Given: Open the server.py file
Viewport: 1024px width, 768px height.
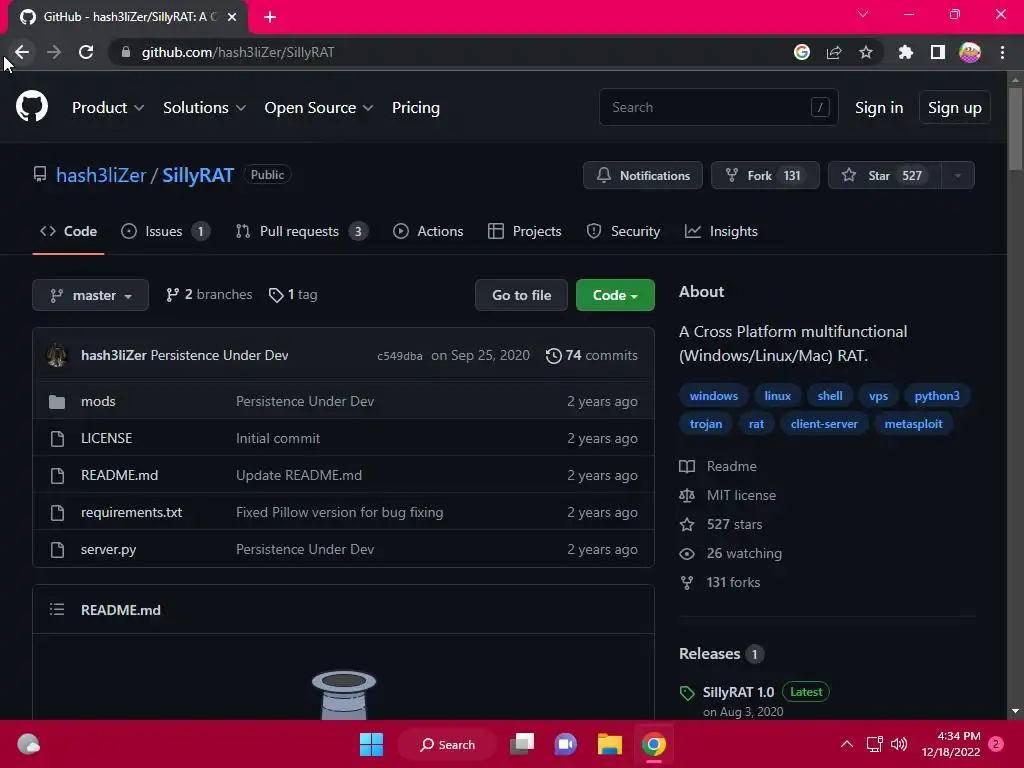Looking at the screenshot, I should 108,549.
